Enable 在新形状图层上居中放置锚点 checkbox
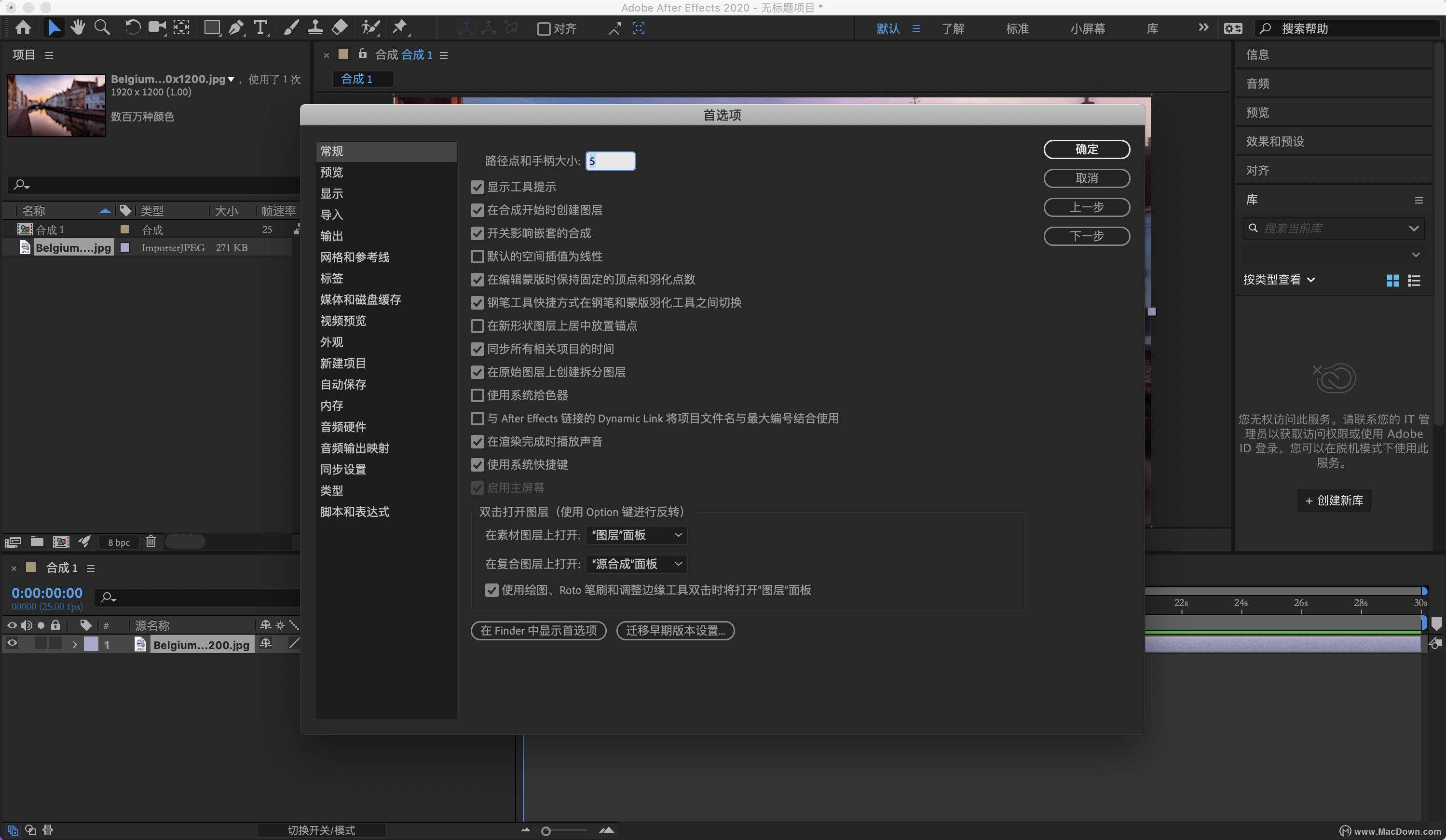The image size is (1446, 840). click(477, 326)
